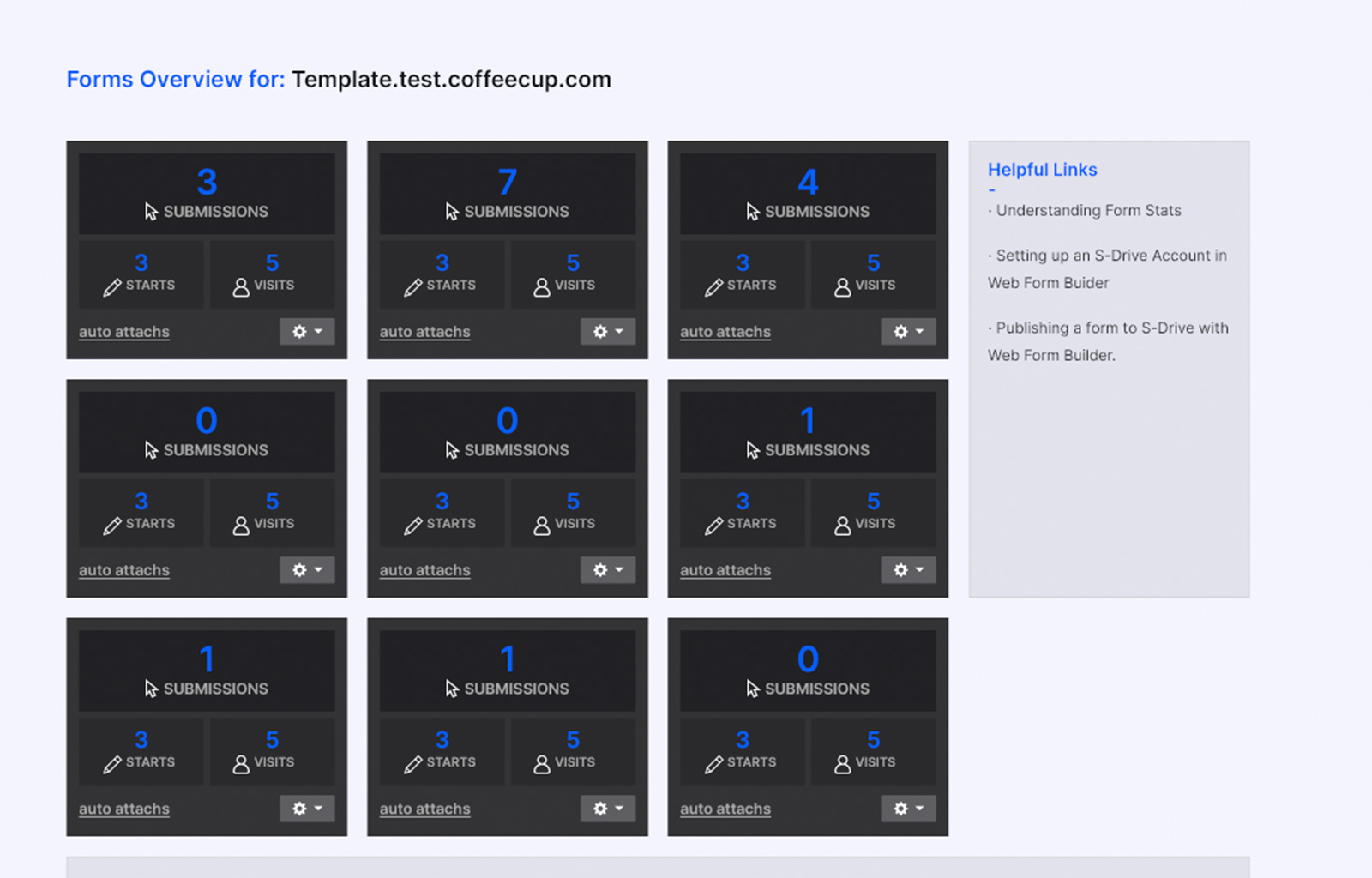The width and height of the screenshot is (1372, 878).
Task: Click Starts pencil icon in 3-submissions card
Action: (x=112, y=287)
